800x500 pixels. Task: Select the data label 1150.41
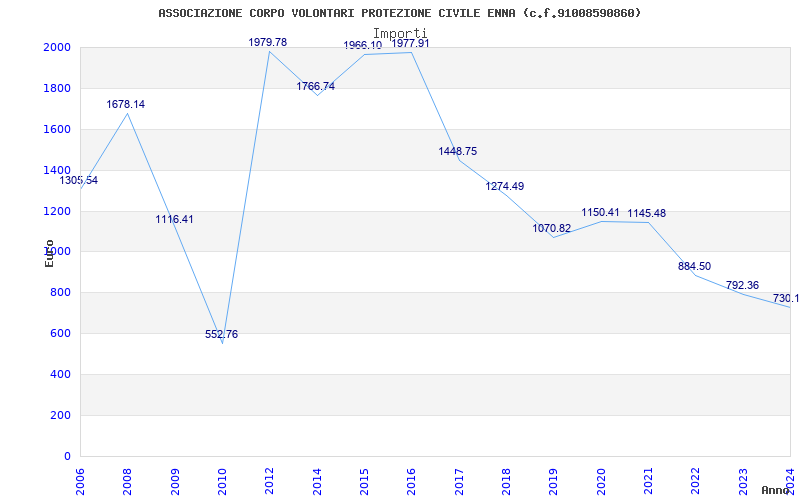click(x=601, y=212)
